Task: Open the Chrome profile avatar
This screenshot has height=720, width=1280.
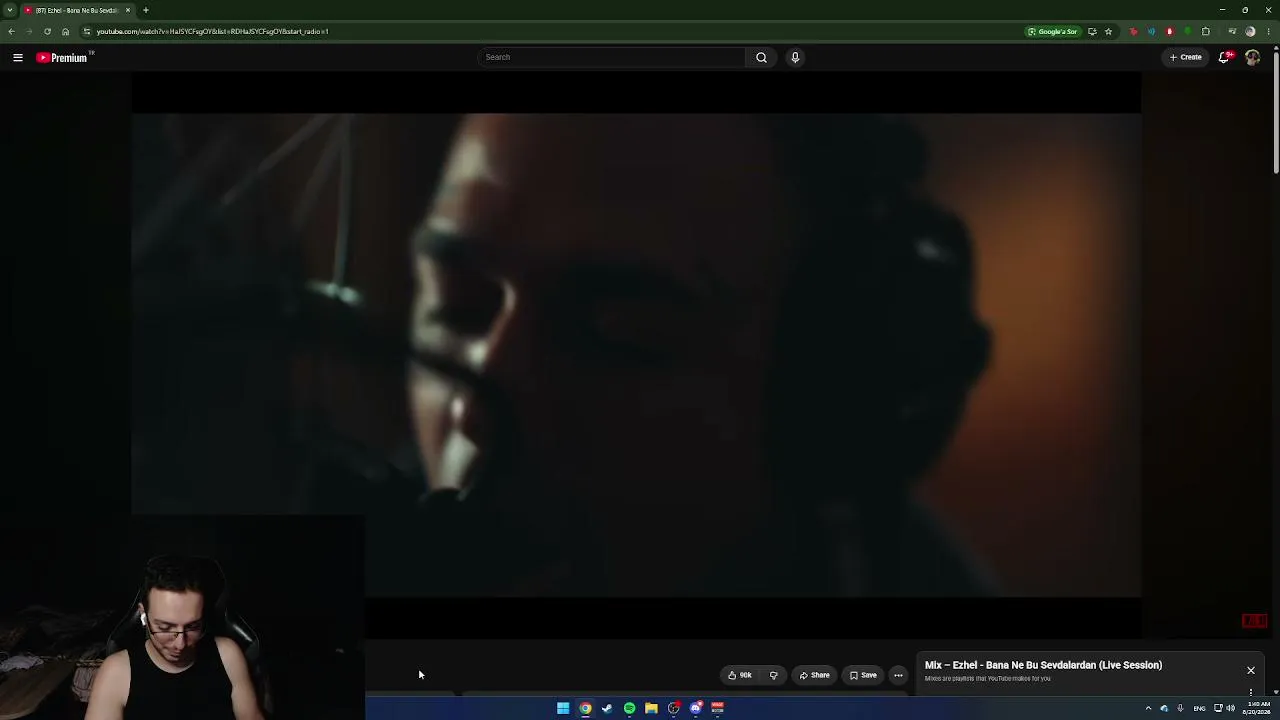Action: coord(1250,31)
